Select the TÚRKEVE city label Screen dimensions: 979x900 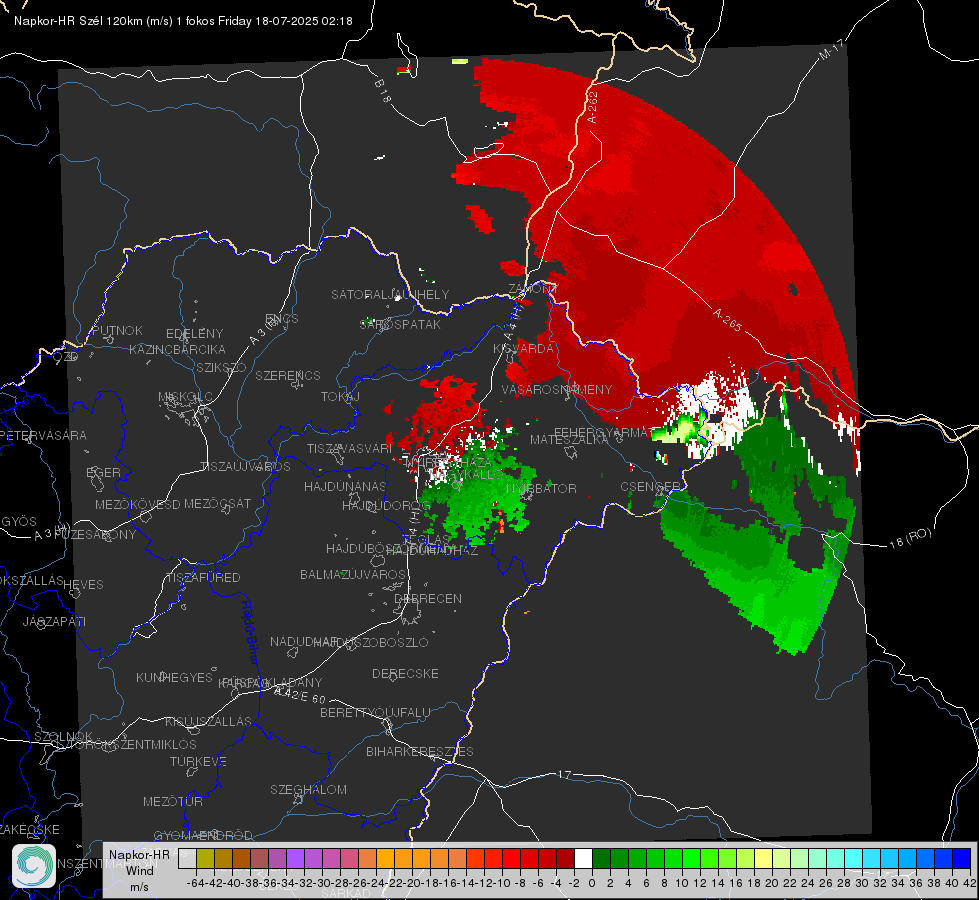(198, 761)
